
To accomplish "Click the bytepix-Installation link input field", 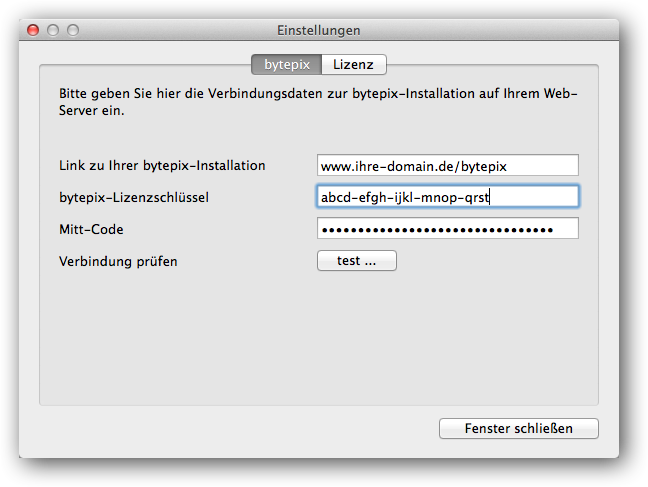I will point(448,165).
